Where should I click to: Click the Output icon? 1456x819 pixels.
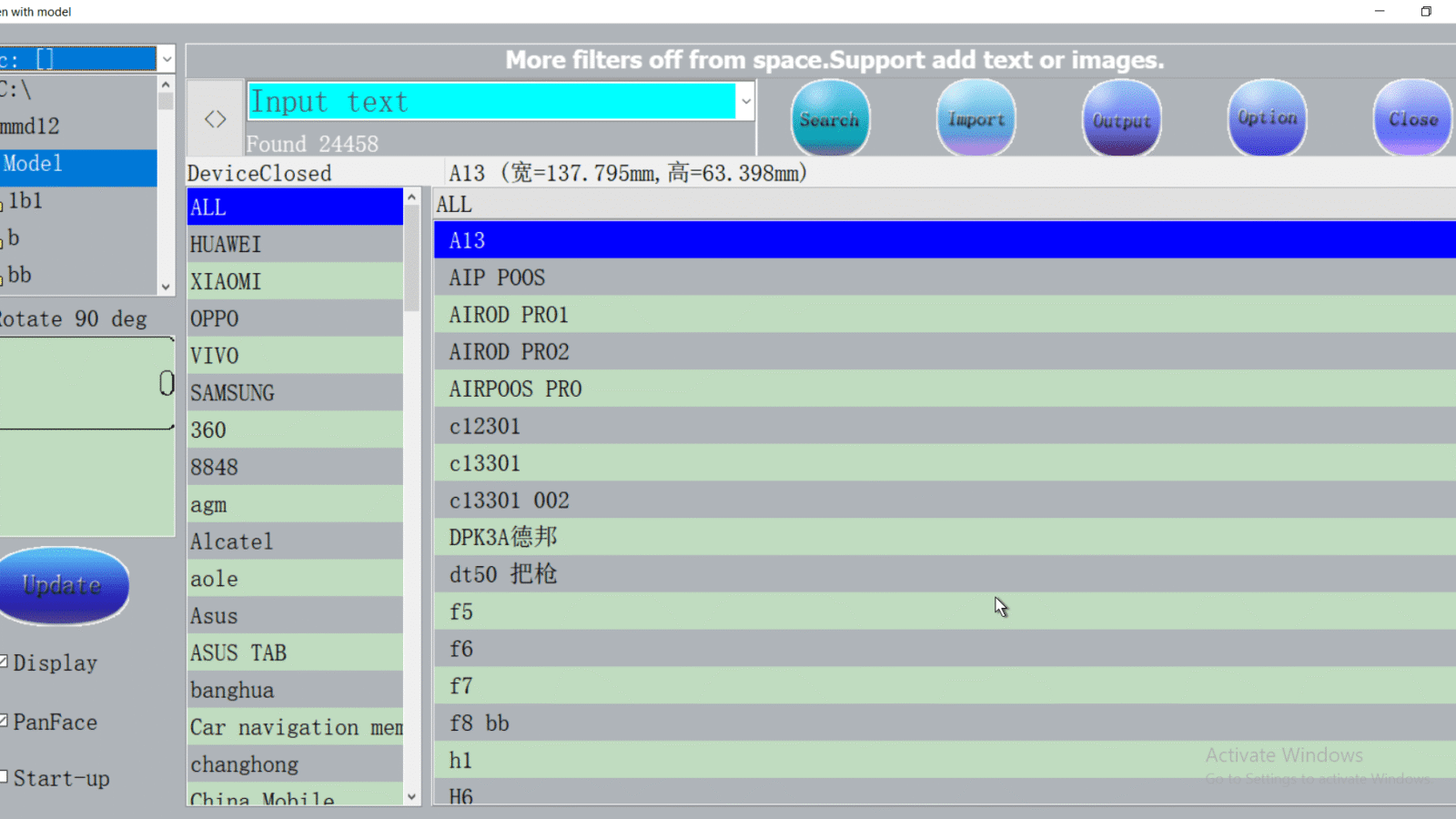1121,118
